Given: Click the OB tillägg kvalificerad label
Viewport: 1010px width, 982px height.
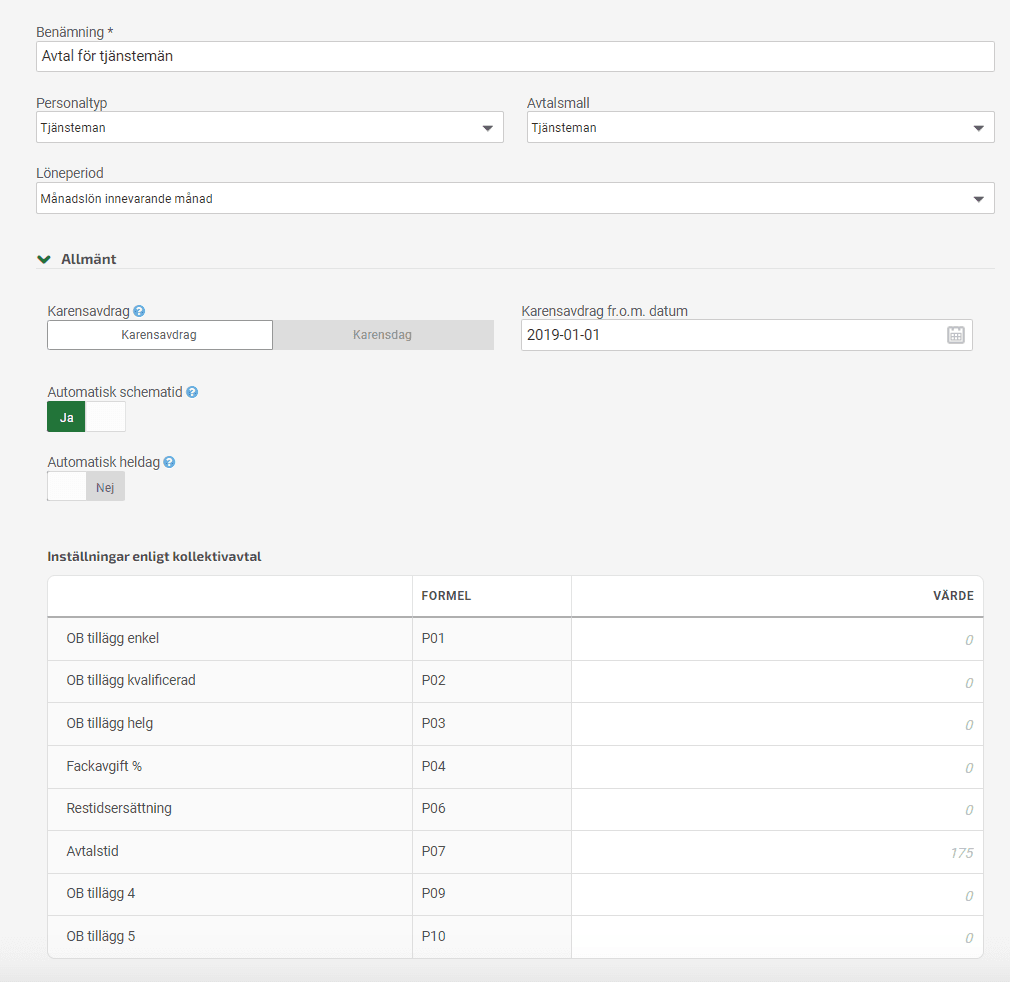Looking at the screenshot, I should pos(131,681).
